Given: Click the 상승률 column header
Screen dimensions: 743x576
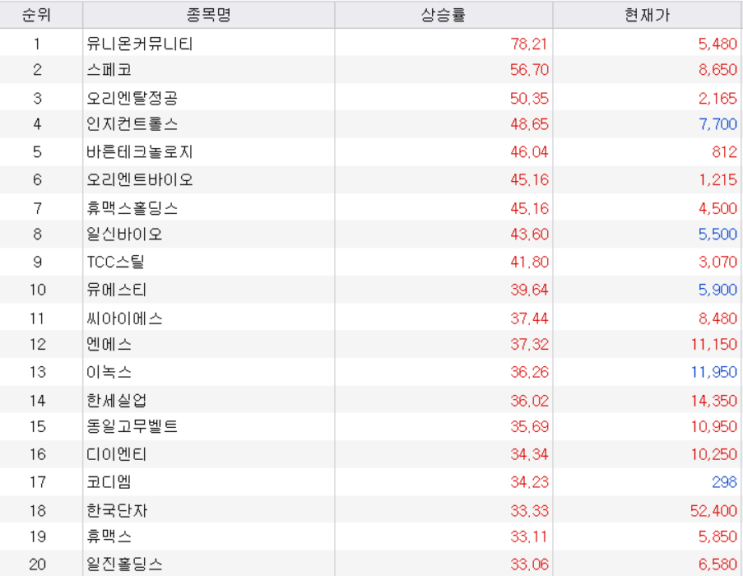Looking at the screenshot, I should click(x=444, y=15).
